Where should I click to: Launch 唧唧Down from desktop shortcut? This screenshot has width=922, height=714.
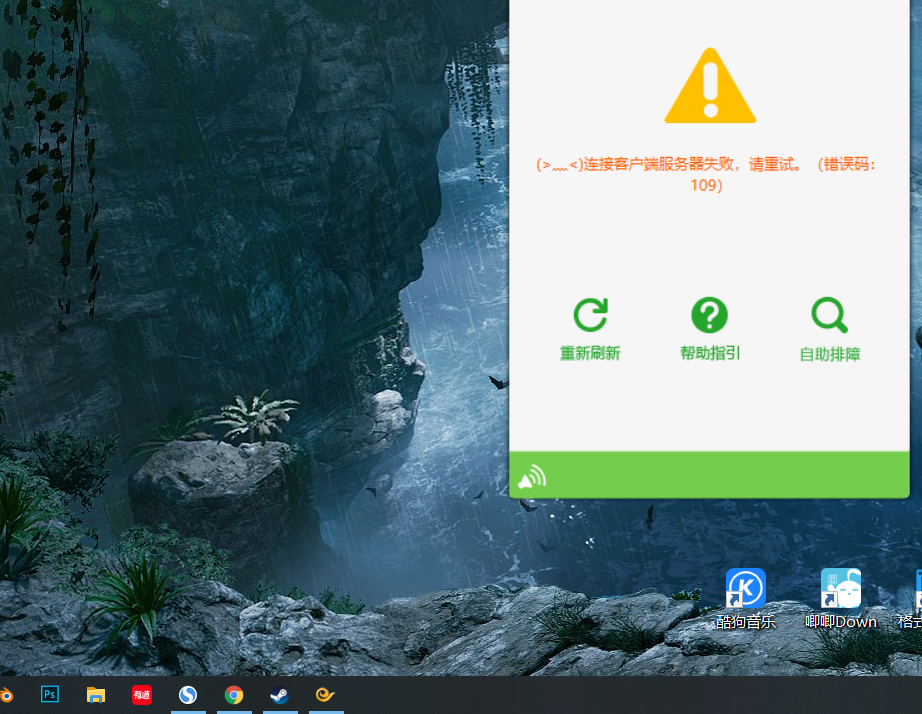pos(840,588)
